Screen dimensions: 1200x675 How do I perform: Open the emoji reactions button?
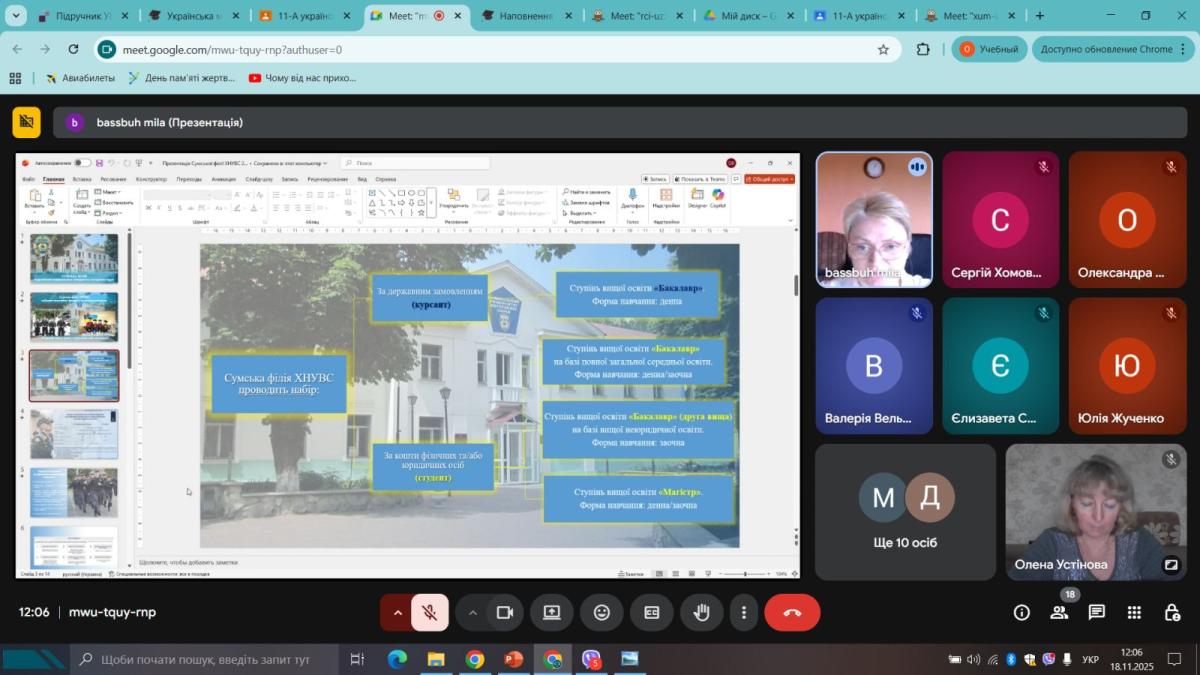[x=602, y=613]
